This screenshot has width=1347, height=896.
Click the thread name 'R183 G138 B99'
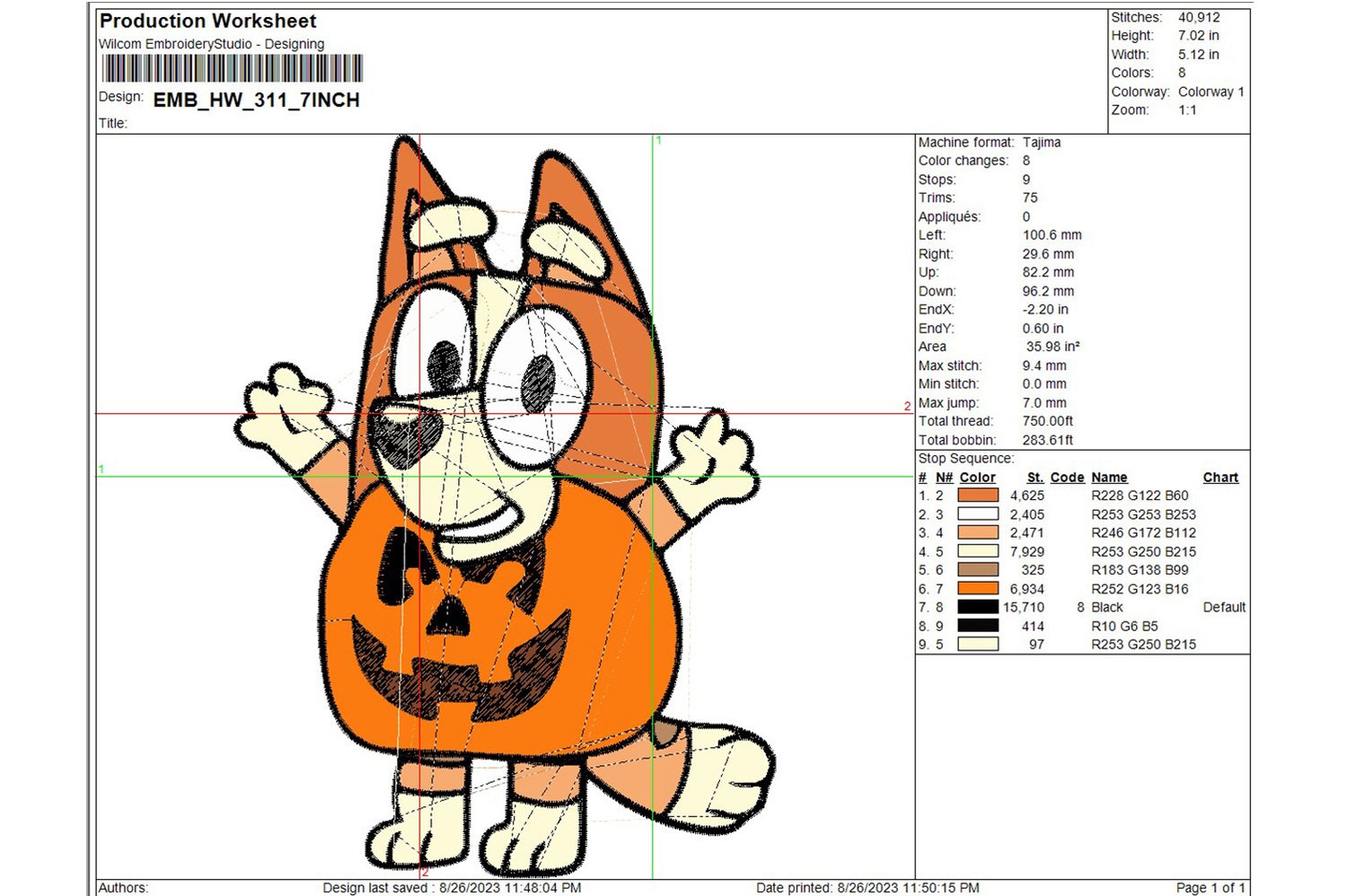(x=1140, y=570)
